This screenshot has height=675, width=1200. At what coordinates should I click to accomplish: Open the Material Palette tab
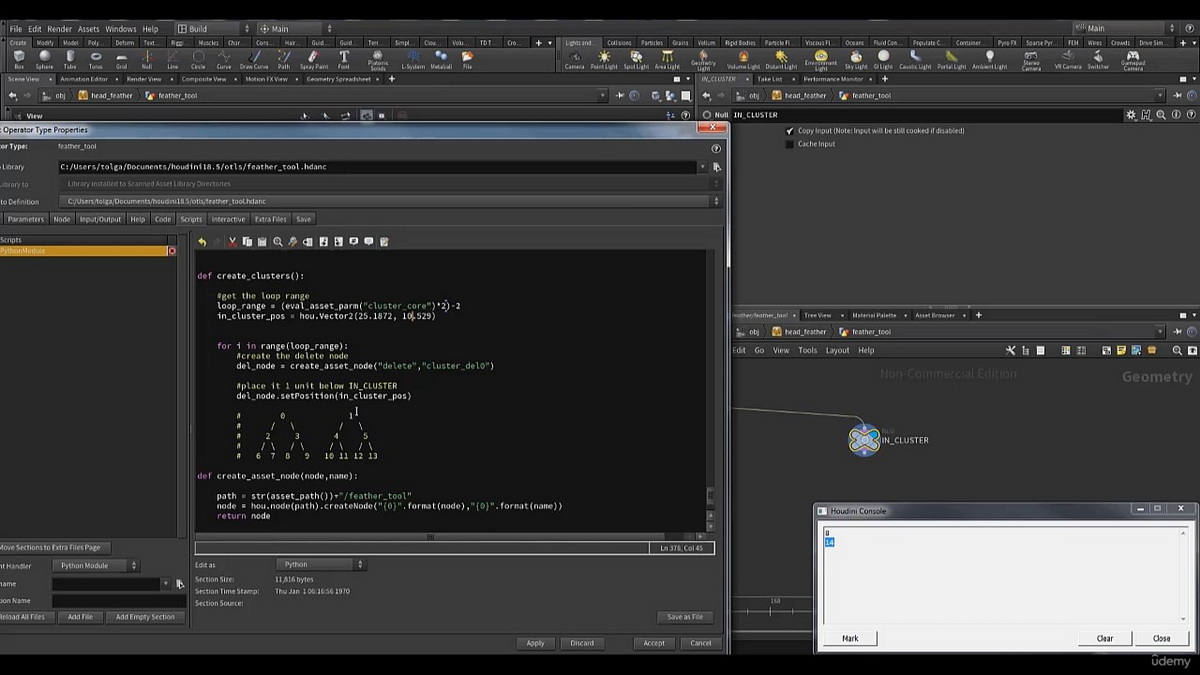(x=873, y=315)
